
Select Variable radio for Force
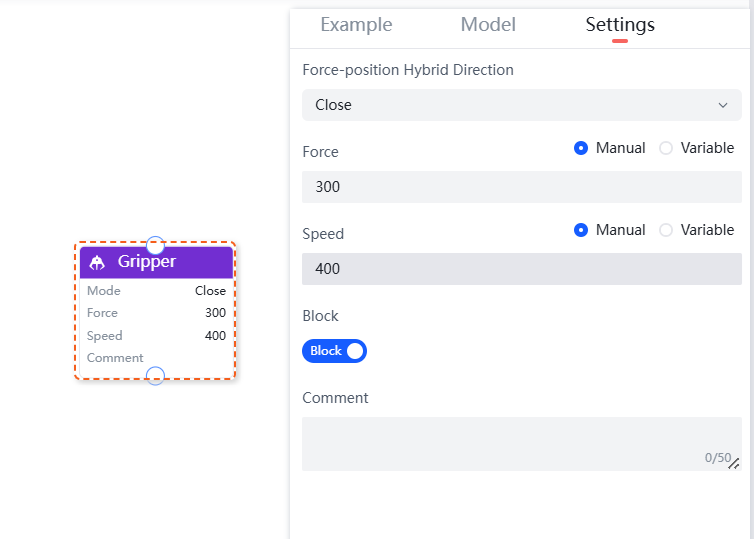[666, 148]
